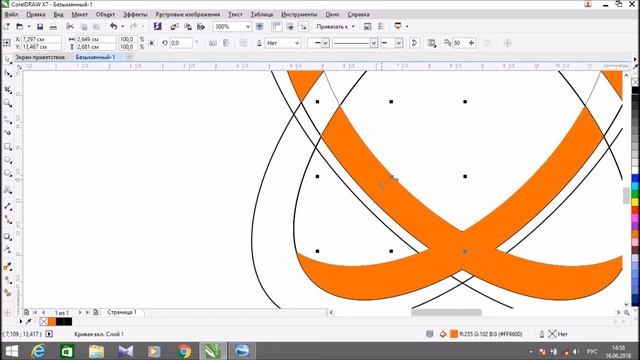Image resolution: width=640 pixels, height=360 pixels.
Task: Switch to Экран приветствия tab
Action: click(40, 57)
